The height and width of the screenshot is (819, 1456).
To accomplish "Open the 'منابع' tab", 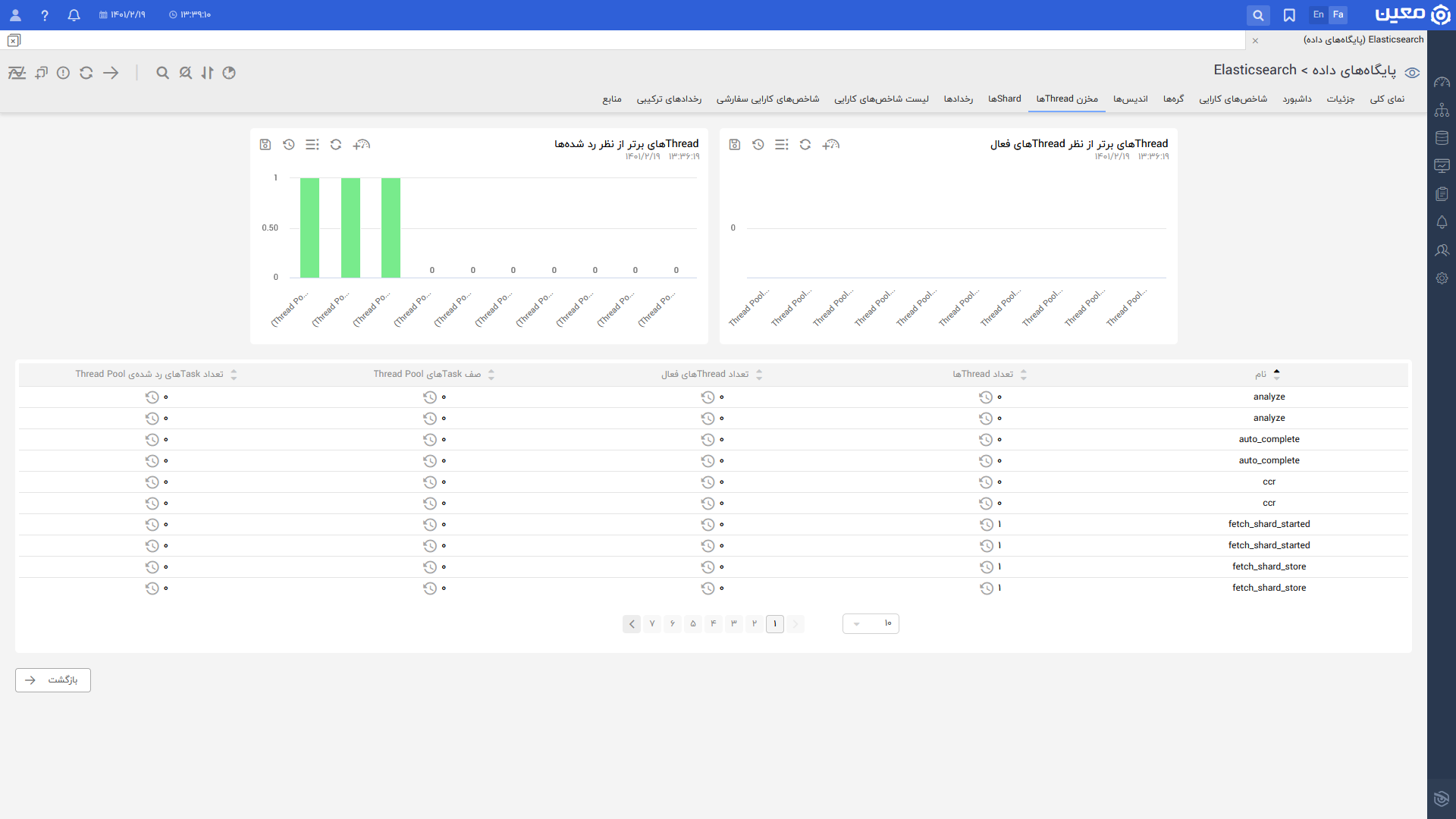I will 612,99.
